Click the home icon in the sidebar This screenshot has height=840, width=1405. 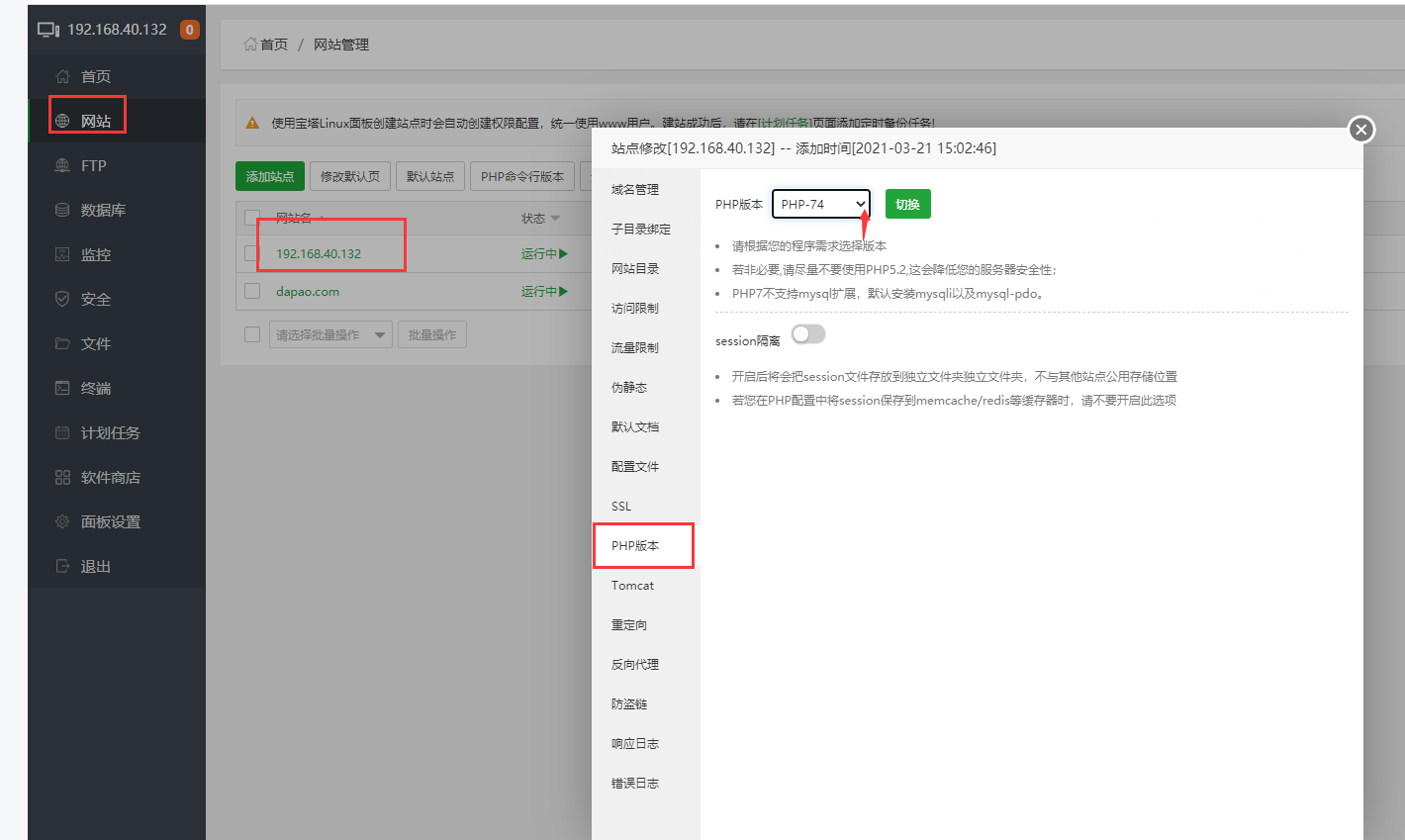click(62, 76)
